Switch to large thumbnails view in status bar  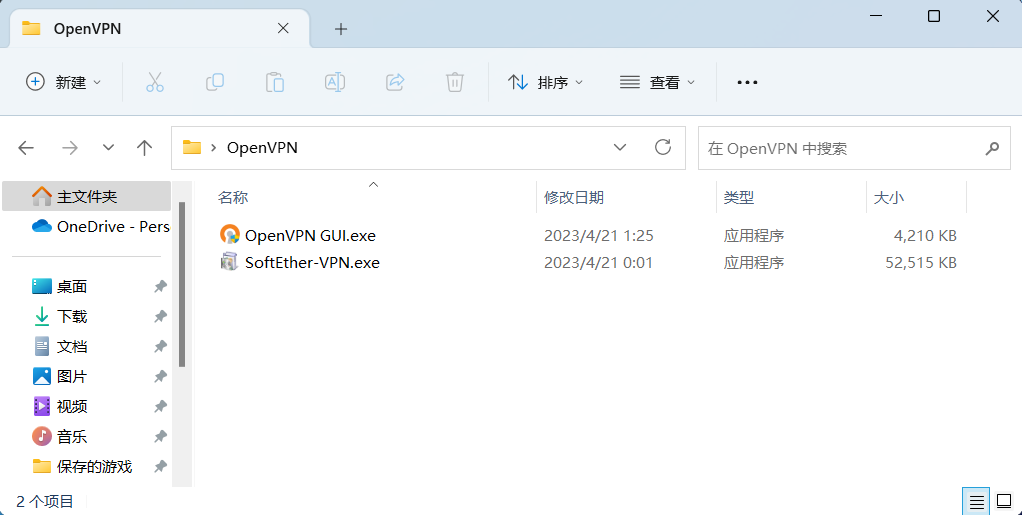click(x=1004, y=501)
